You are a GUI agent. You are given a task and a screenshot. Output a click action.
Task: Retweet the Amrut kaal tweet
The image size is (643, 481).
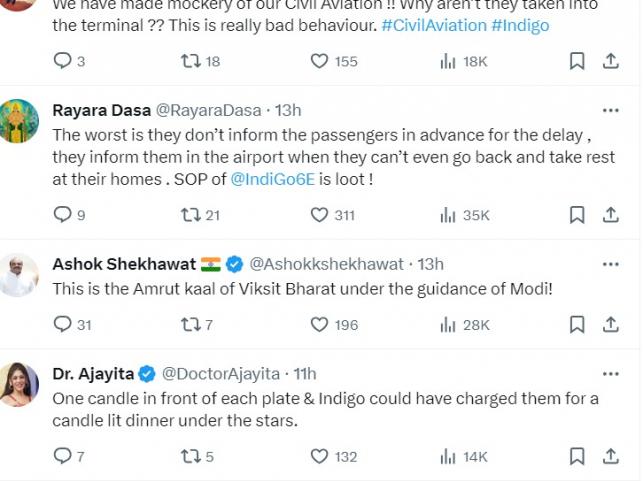(189, 324)
